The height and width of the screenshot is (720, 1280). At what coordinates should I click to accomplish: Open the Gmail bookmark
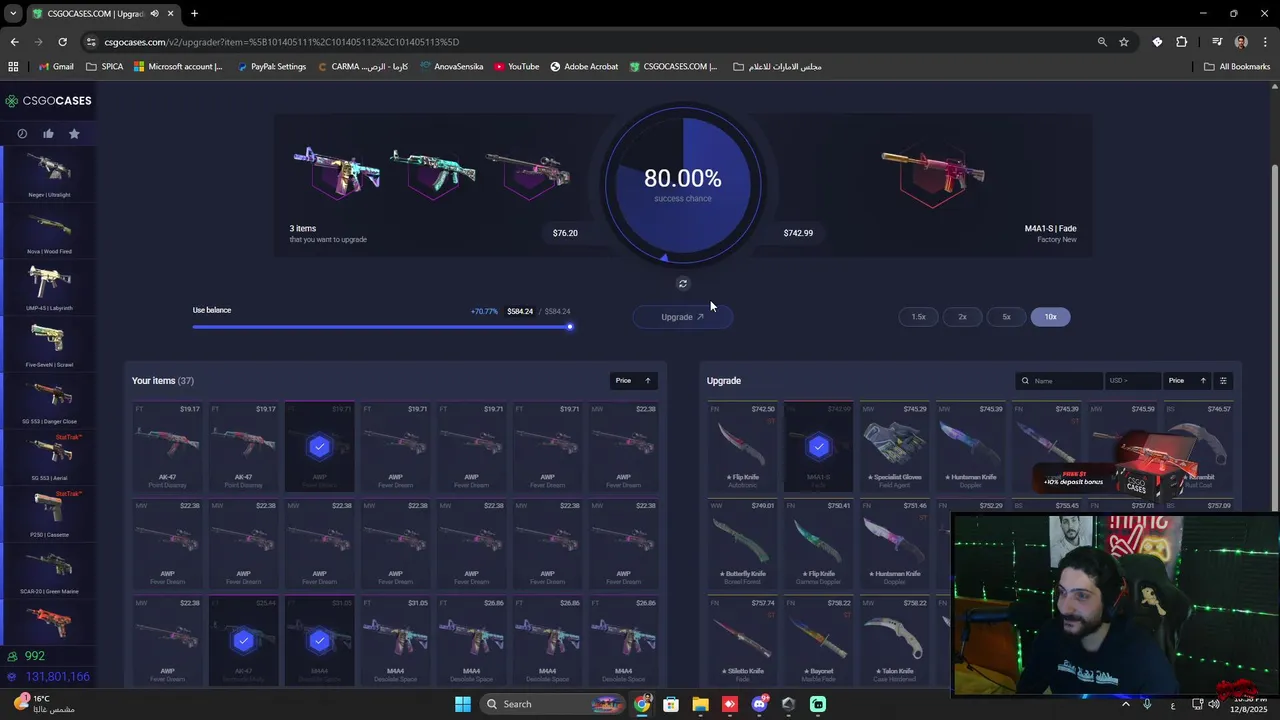point(56,67)
